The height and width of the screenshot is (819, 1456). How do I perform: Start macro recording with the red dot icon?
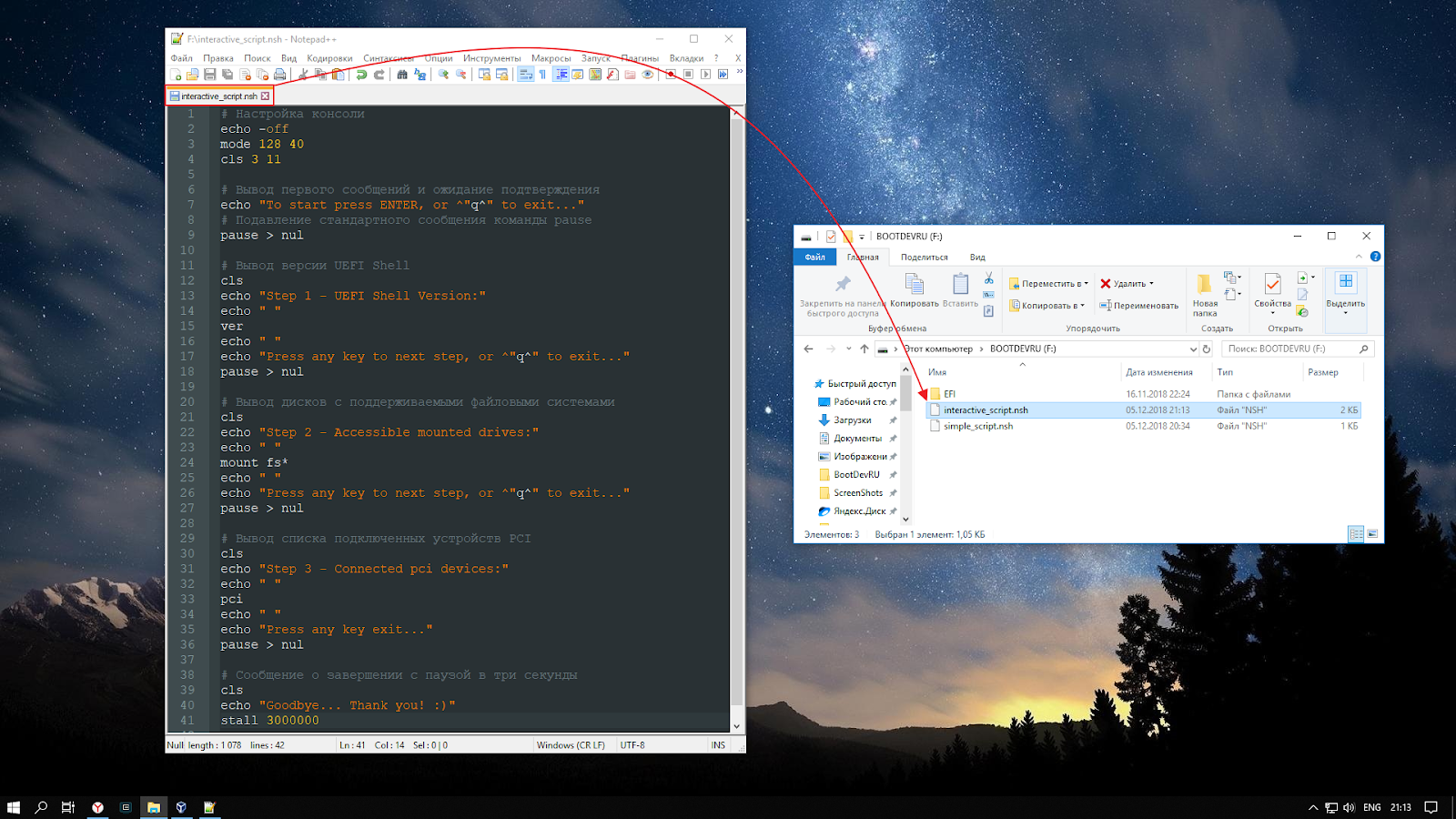tap(671, 75)
